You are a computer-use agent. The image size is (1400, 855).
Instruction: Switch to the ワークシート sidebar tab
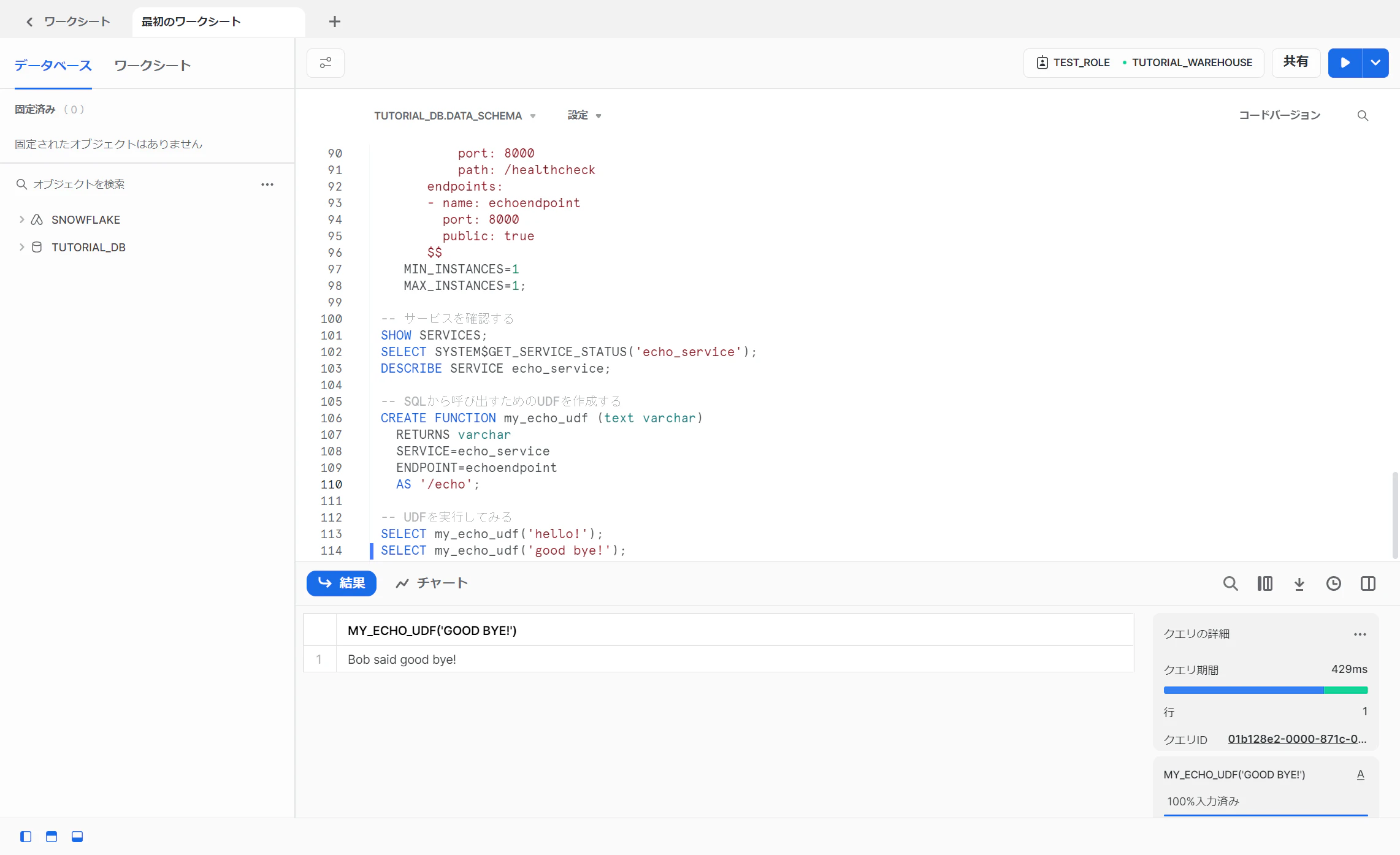point(153,66)
